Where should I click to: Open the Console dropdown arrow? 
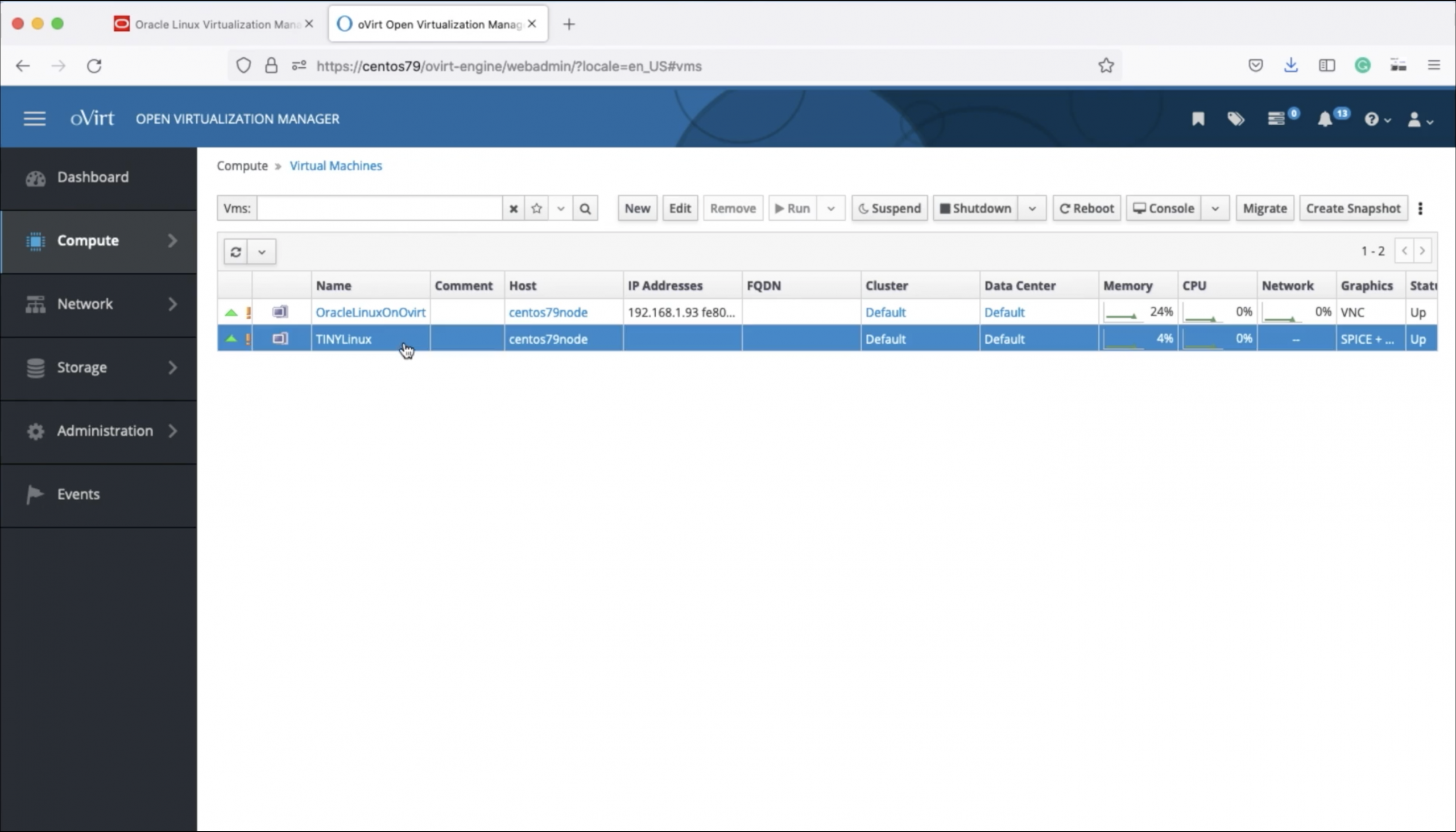click(1215, 208)
